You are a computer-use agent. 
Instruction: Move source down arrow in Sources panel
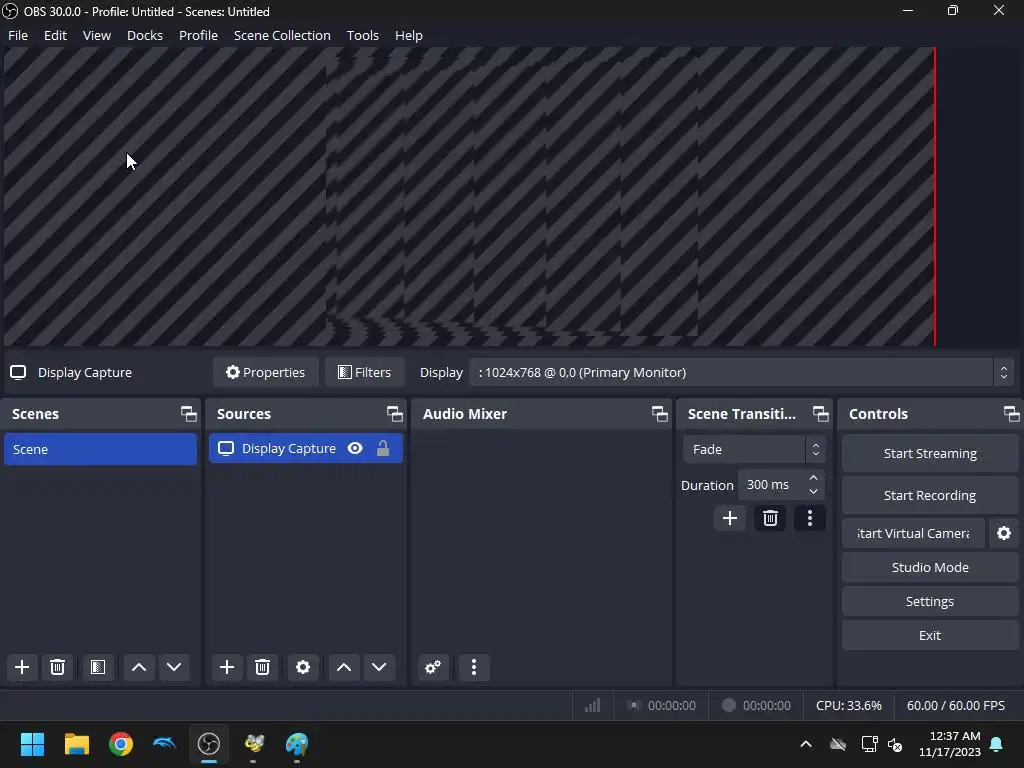(379, 667)
